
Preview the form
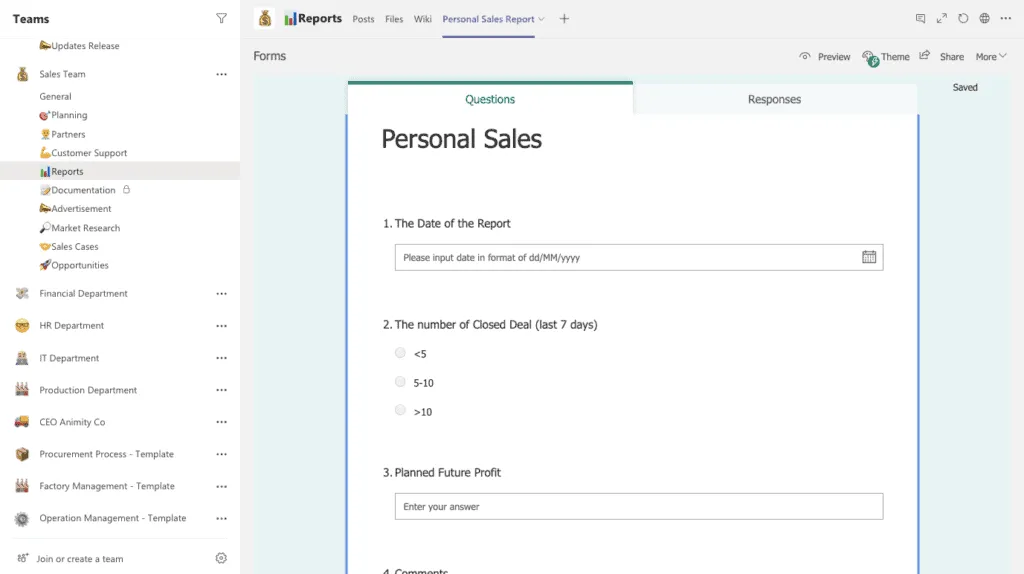coord(825,57)
